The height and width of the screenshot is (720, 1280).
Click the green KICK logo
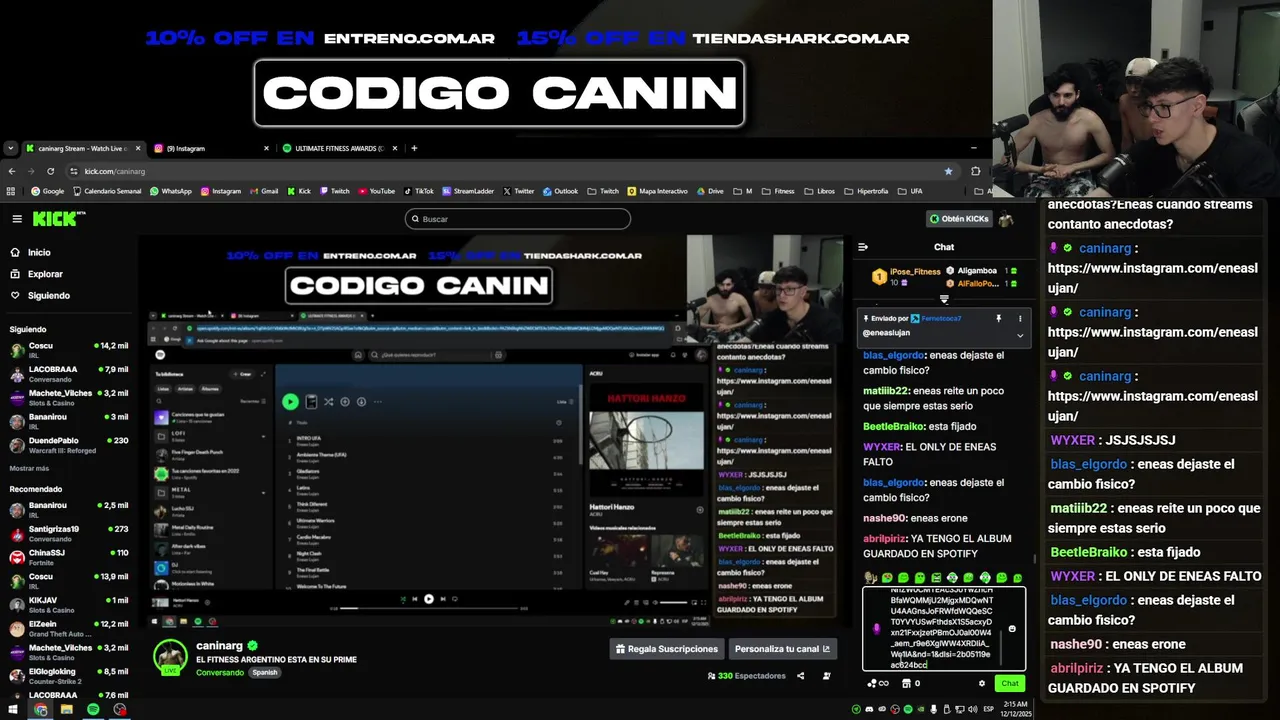click(x=54, y=219)
